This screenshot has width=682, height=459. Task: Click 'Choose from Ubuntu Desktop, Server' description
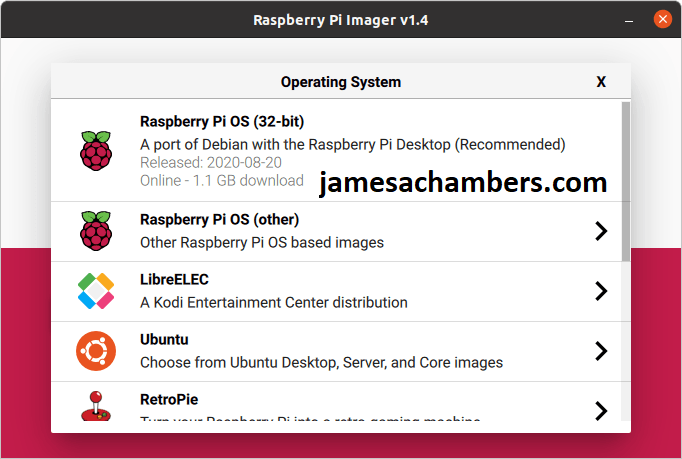click(x=321, y=362)
